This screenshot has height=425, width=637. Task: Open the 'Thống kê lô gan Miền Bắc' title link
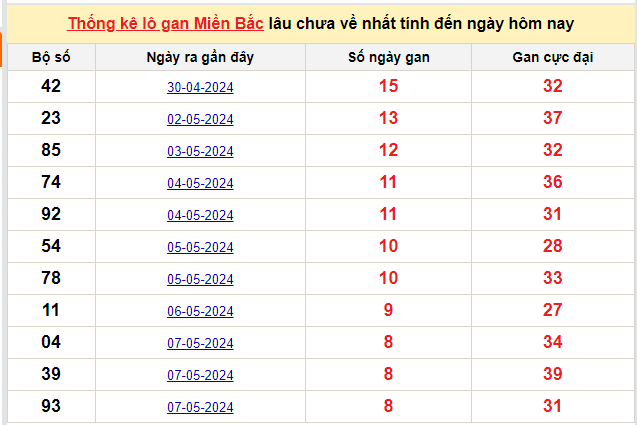166,23
